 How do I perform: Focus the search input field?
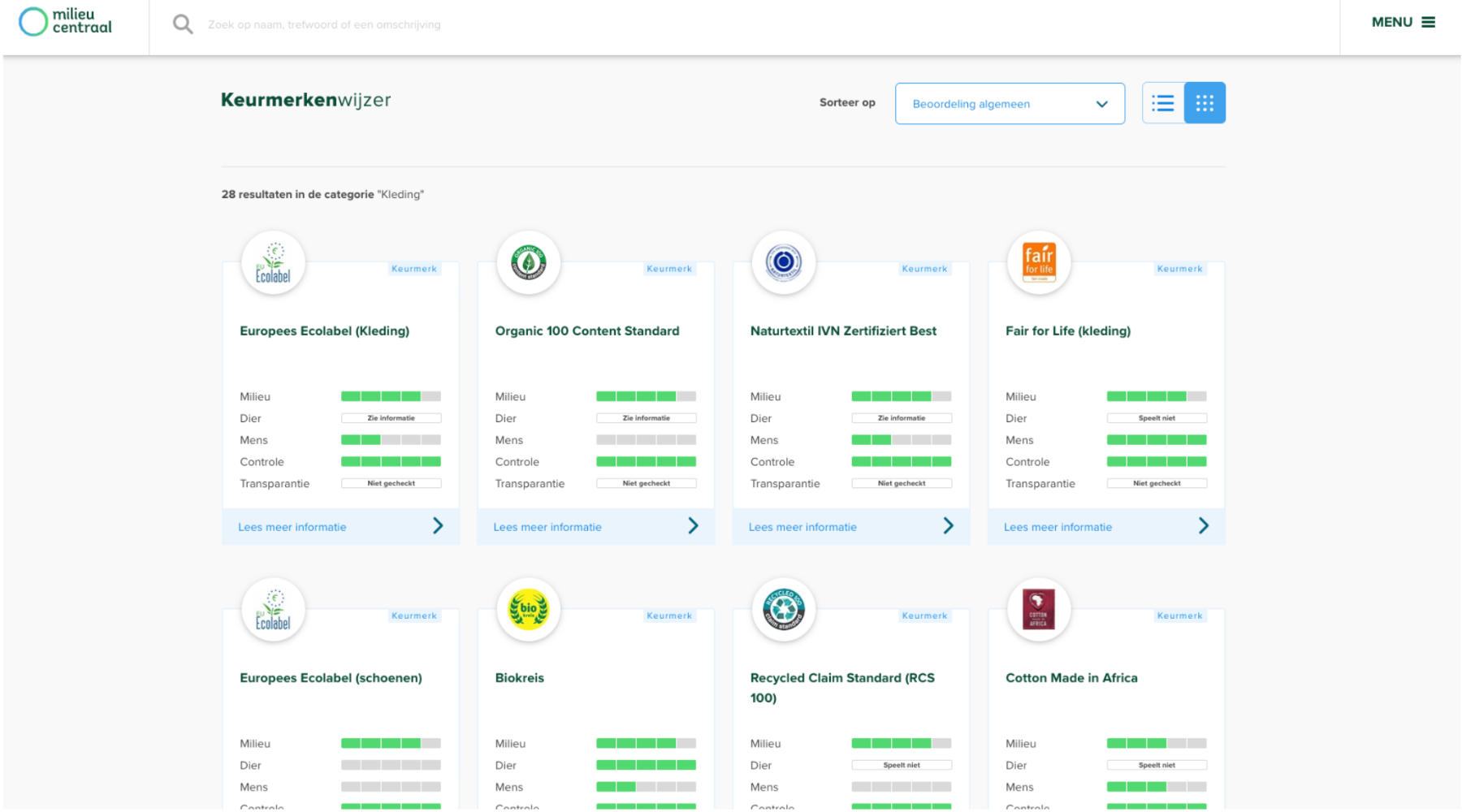pyautogui.click(x=487, y=24)
